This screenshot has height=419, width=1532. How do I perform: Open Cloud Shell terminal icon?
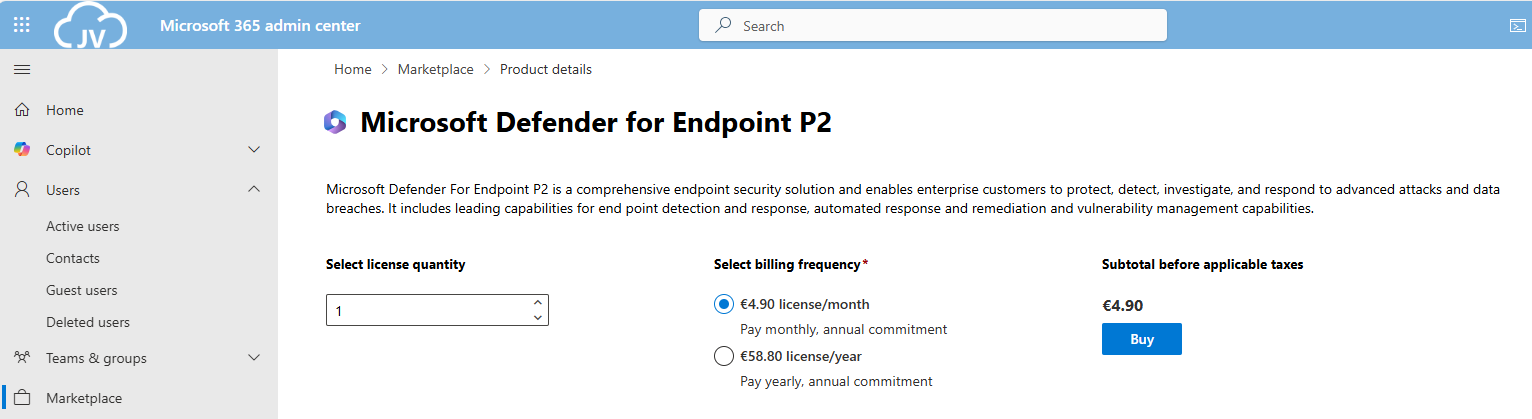[x=1517, y=26]
